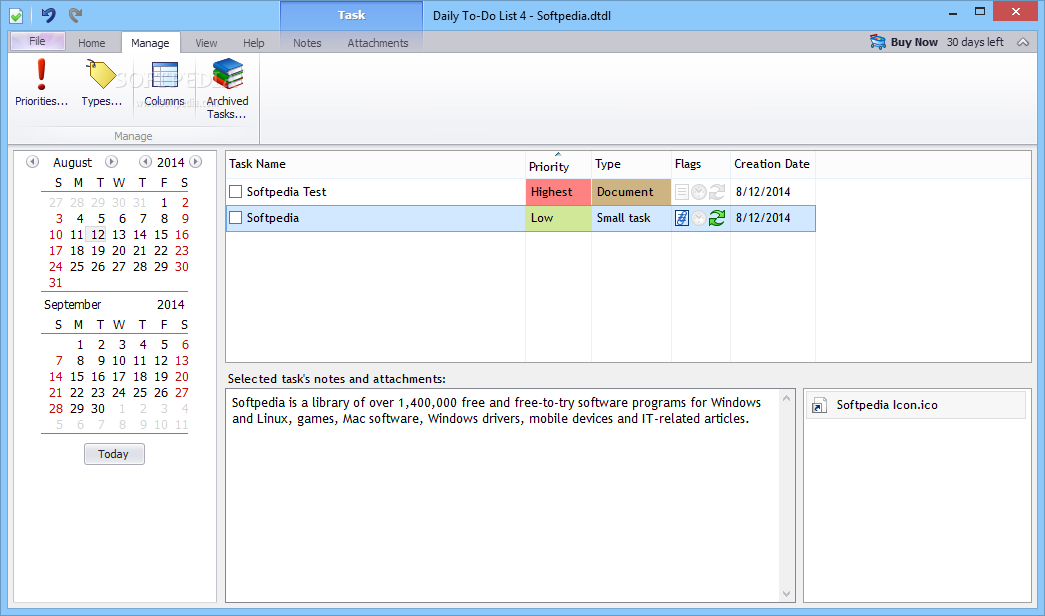Click Highest priority cell for Softpedia Test
Viewport: 1045px width, 616px height.
pos(558,192)
